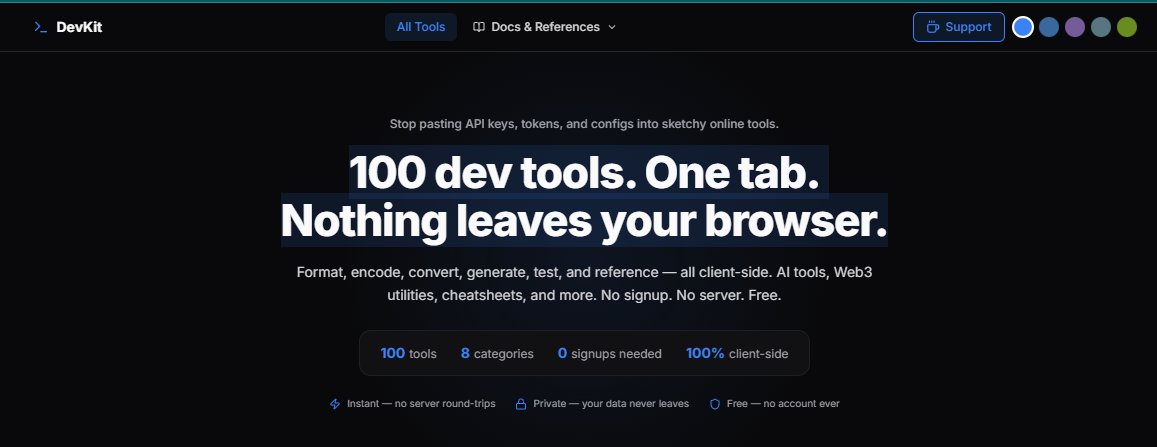Viewport: 1157px width, 447px height.
Task: Select the steel blue theme swatch
Action: point(1049,27)
